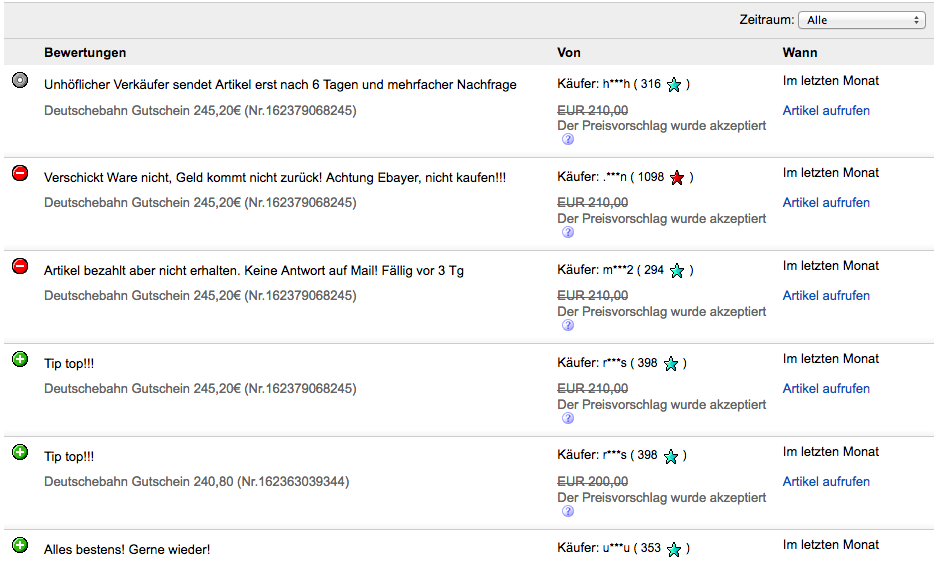934x567 pixels.
Task: Open 'Artikel aufrufen' for the 'Unhöflicher Verkäufer' review
Action: pyautogui.click(x=826, y=110)
